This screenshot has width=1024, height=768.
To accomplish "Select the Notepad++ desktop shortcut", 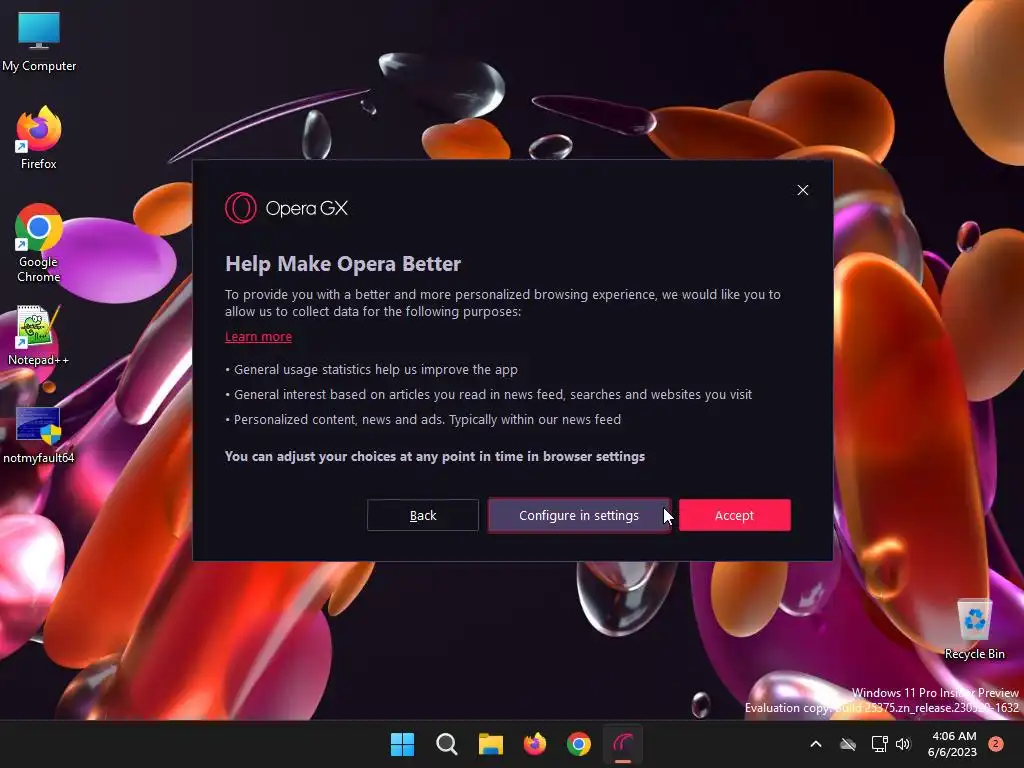I will 39,336.
